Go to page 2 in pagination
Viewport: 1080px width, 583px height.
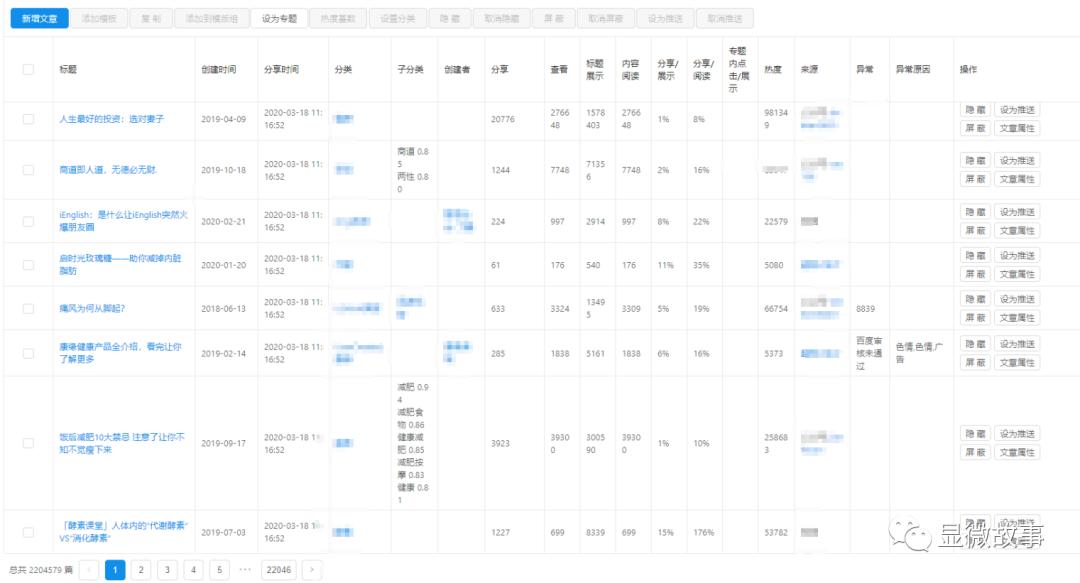click(x=141, y=570)
